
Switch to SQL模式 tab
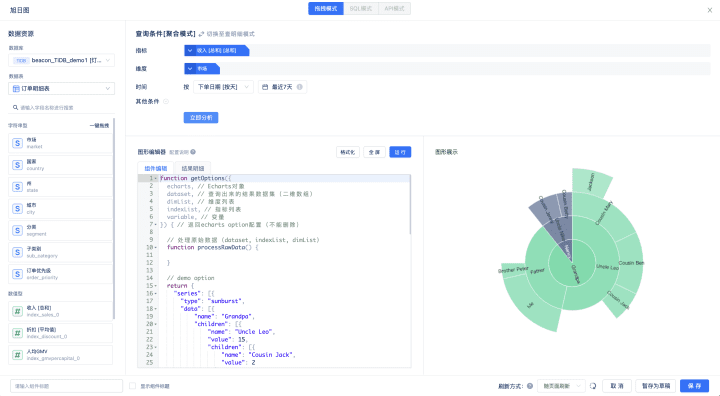tap(361, 9)
